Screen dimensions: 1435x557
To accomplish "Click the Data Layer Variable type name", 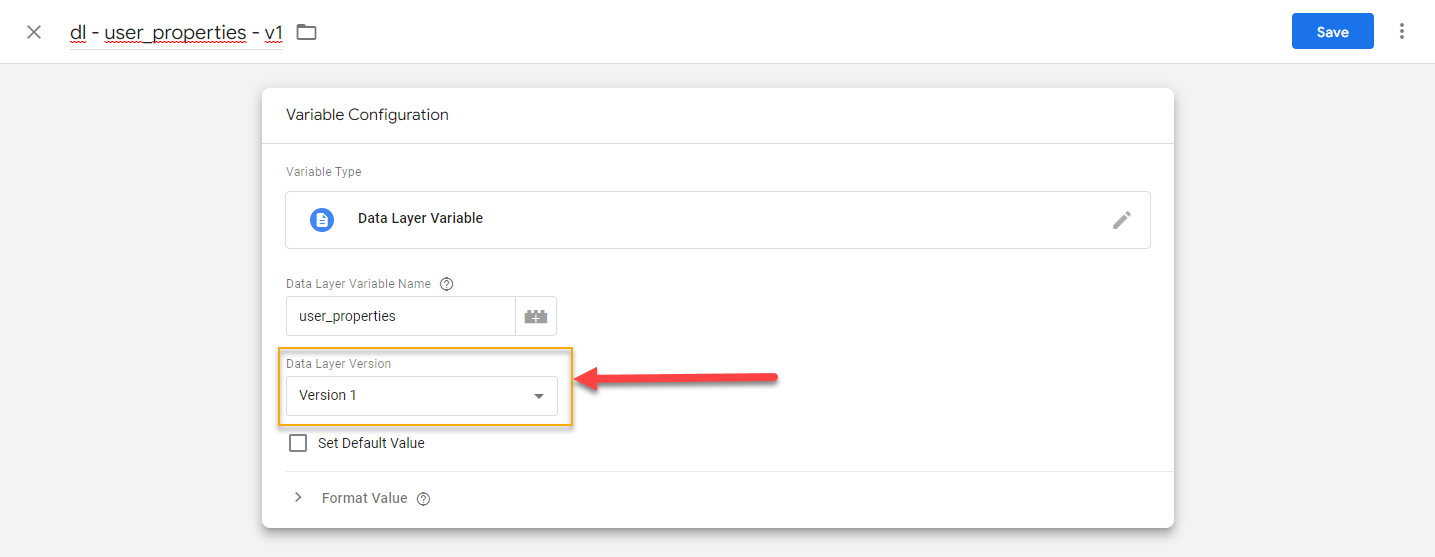I will [x=420, y=218].
